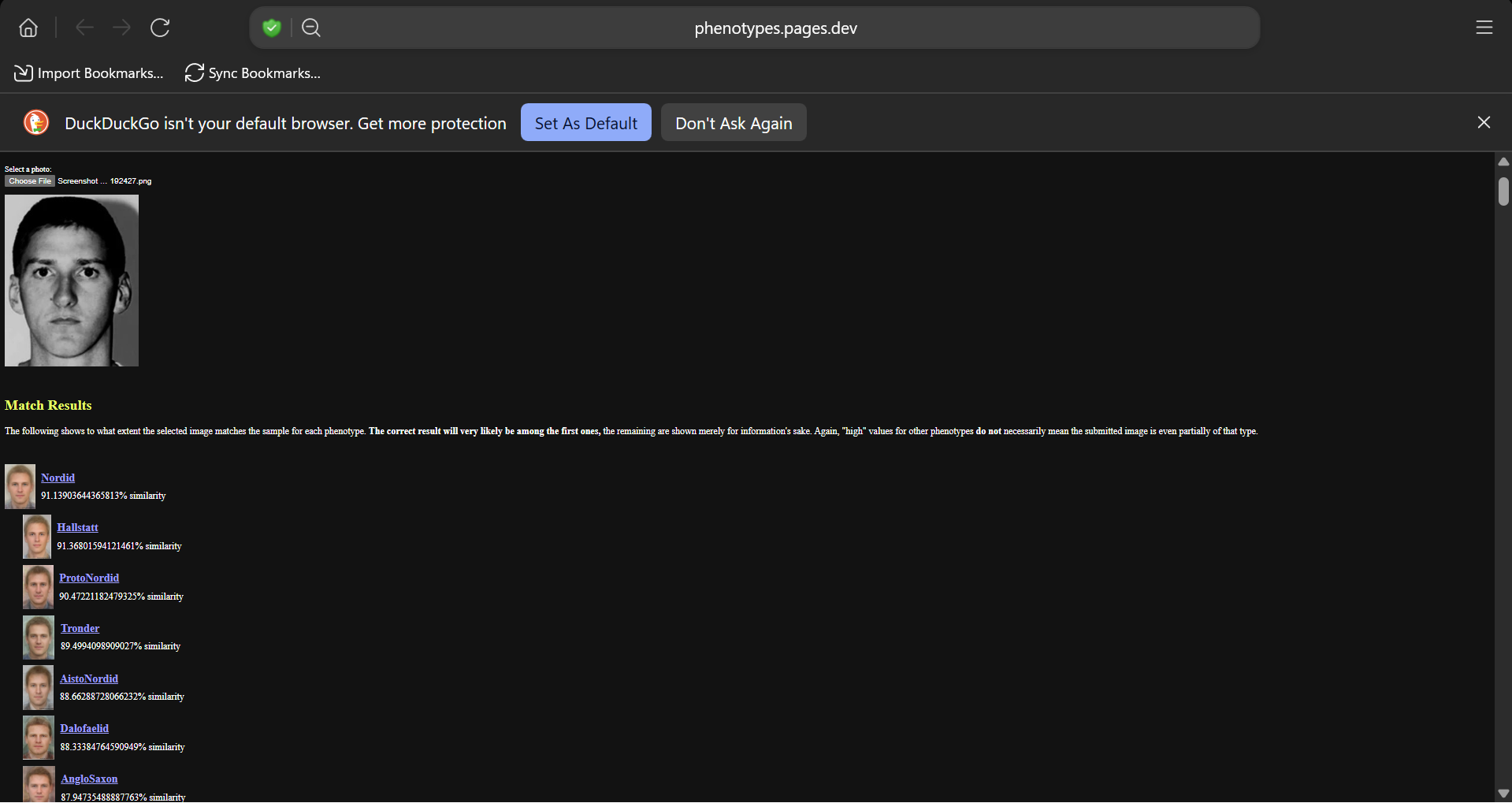Image resolution: width=1512 pixels, height=803 pixels.
Task: Focus the address bar showing phenotypes.pages.dev
Action: (775, 28)
